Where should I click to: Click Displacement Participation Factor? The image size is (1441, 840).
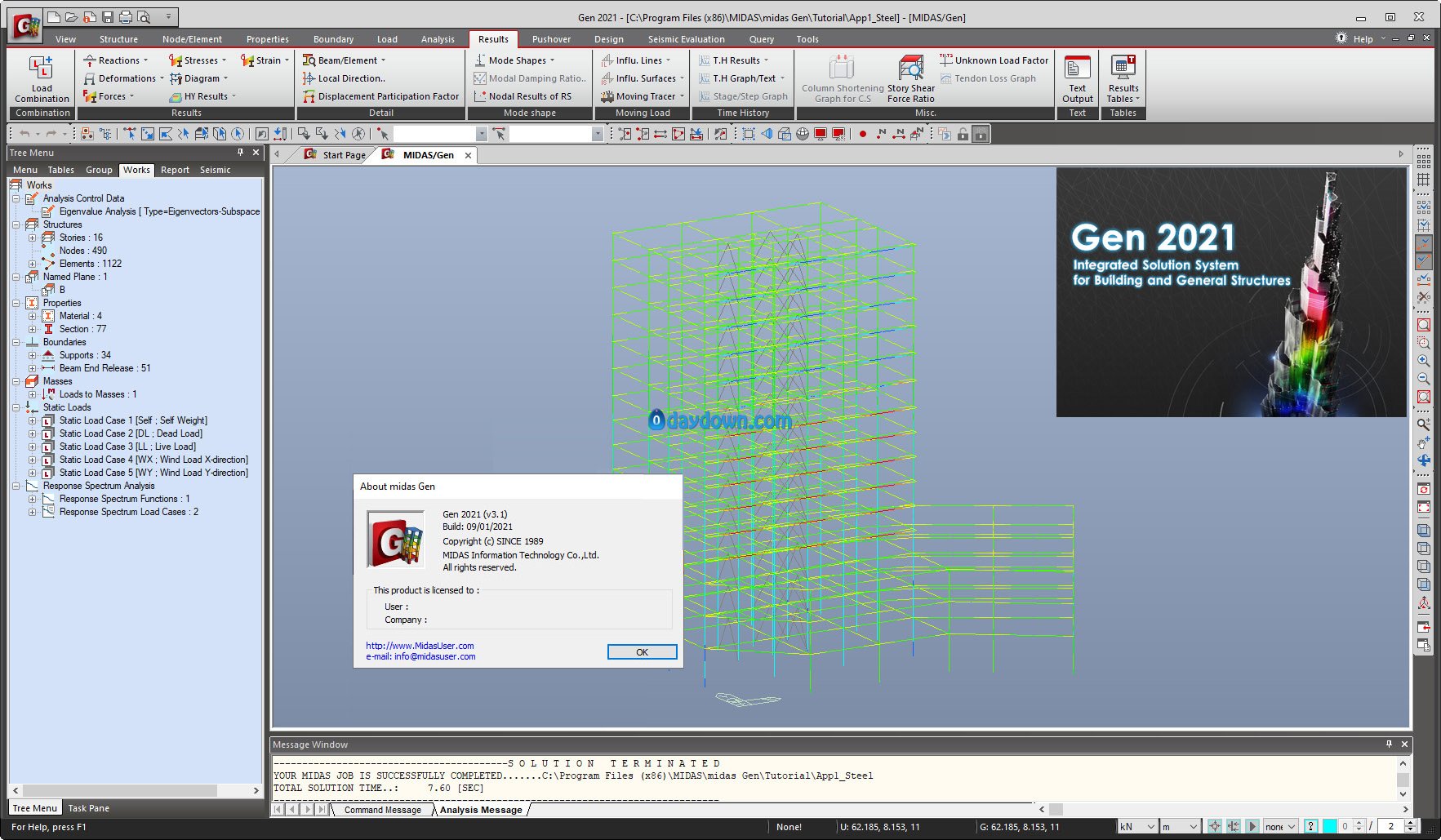tap(380, 96)
